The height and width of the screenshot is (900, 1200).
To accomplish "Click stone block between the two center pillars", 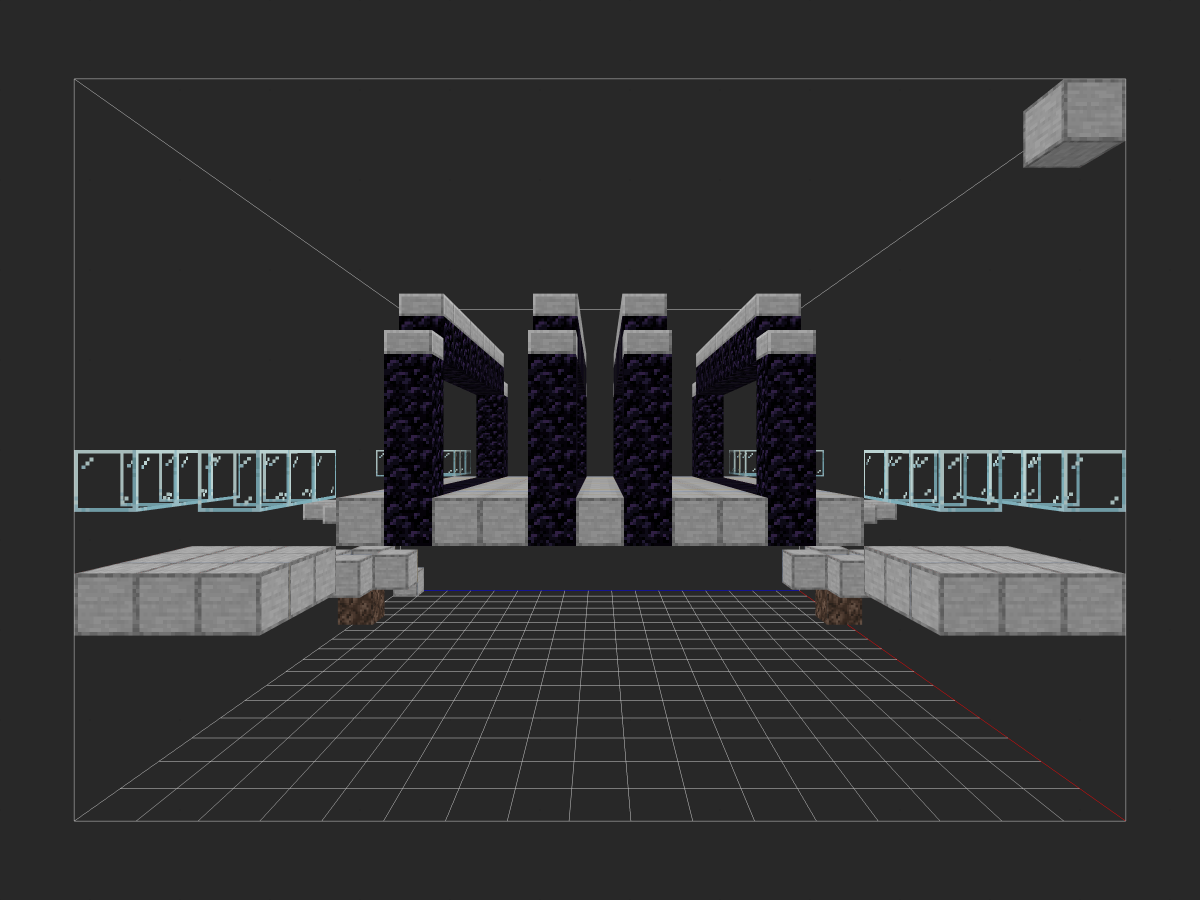I will click(600, 515).
